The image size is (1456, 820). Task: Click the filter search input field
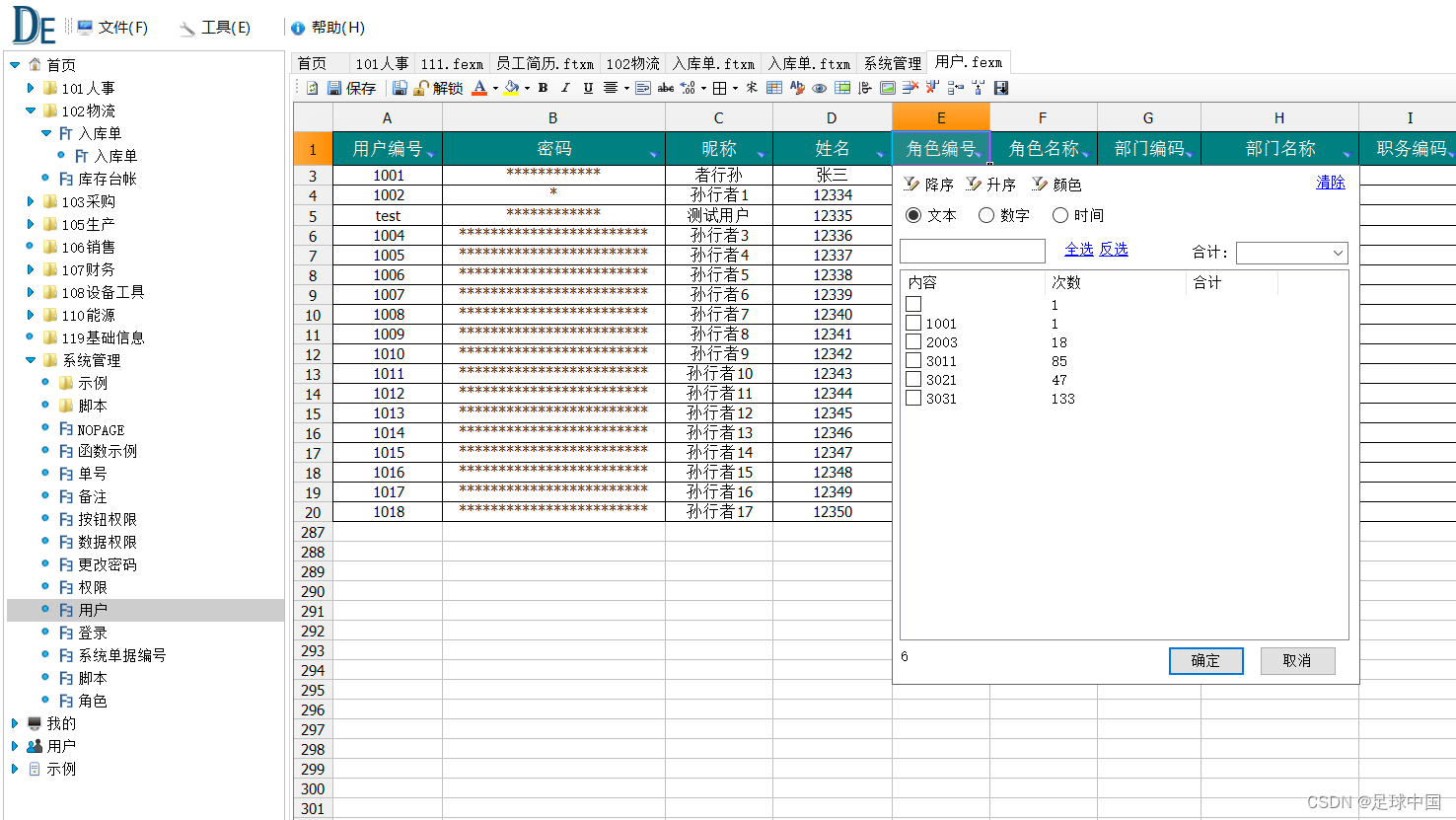click(973, 251)
